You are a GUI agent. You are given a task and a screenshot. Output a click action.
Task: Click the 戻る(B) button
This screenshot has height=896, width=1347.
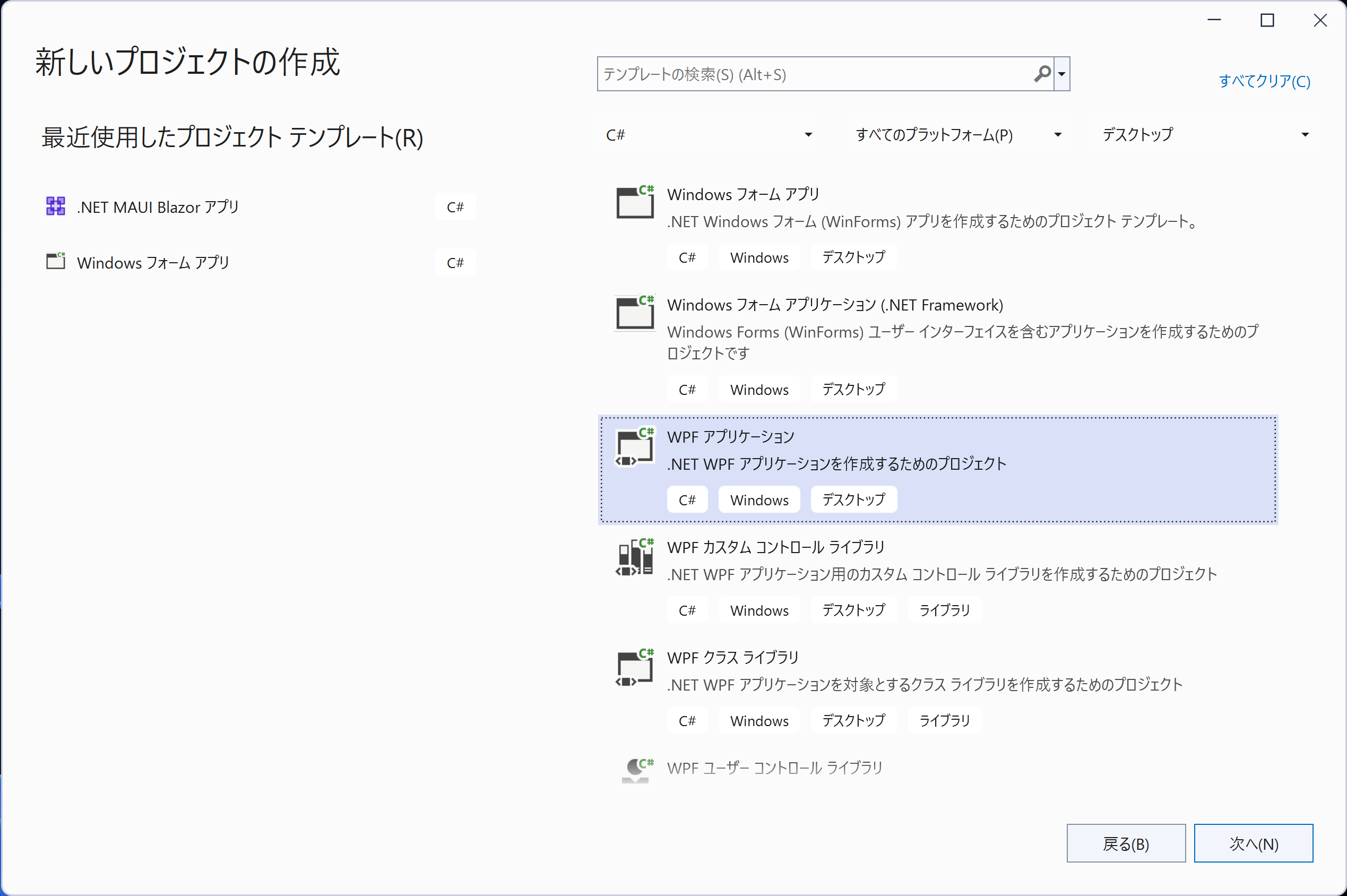coord(1126,843)
